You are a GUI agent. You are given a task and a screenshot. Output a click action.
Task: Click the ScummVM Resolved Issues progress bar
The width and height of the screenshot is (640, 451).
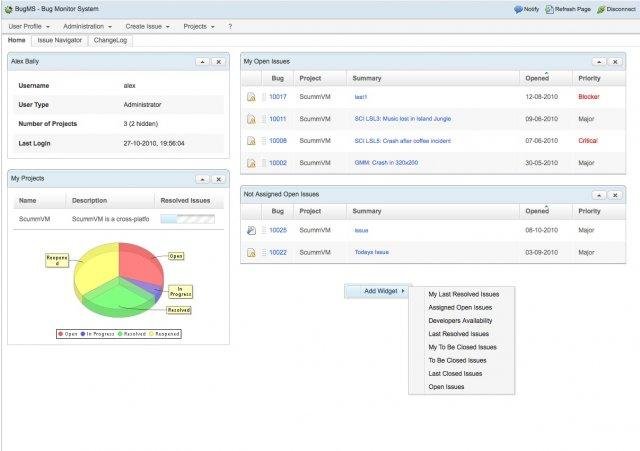point(187,219)
